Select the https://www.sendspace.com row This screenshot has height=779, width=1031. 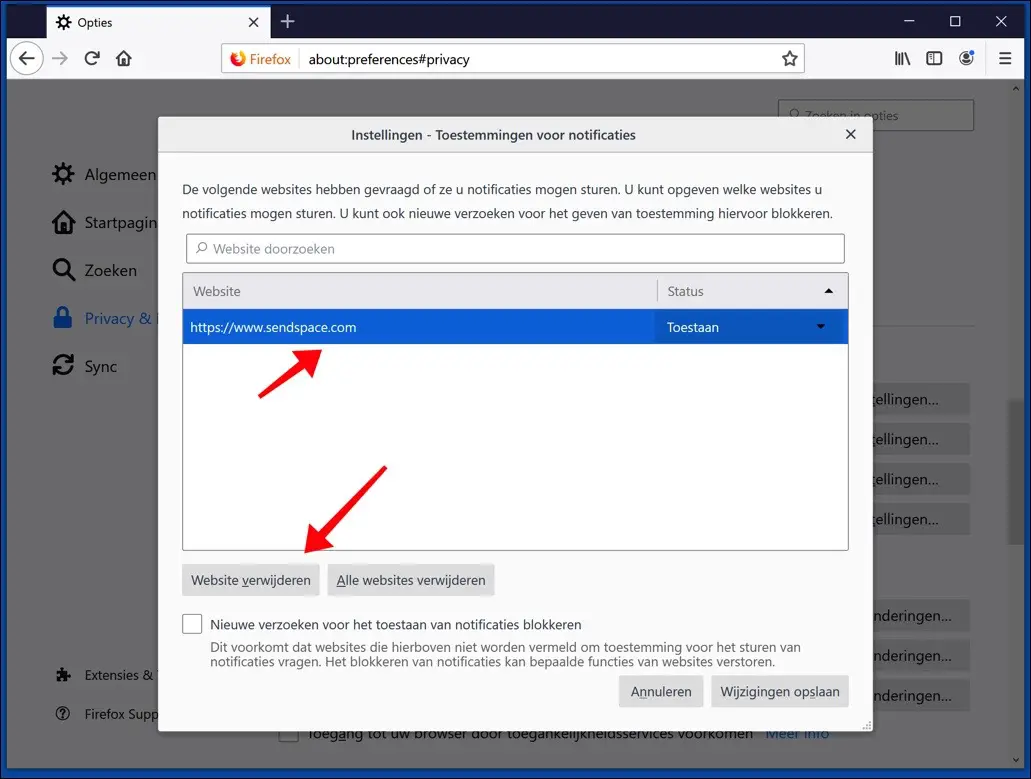tap(515, 327)
